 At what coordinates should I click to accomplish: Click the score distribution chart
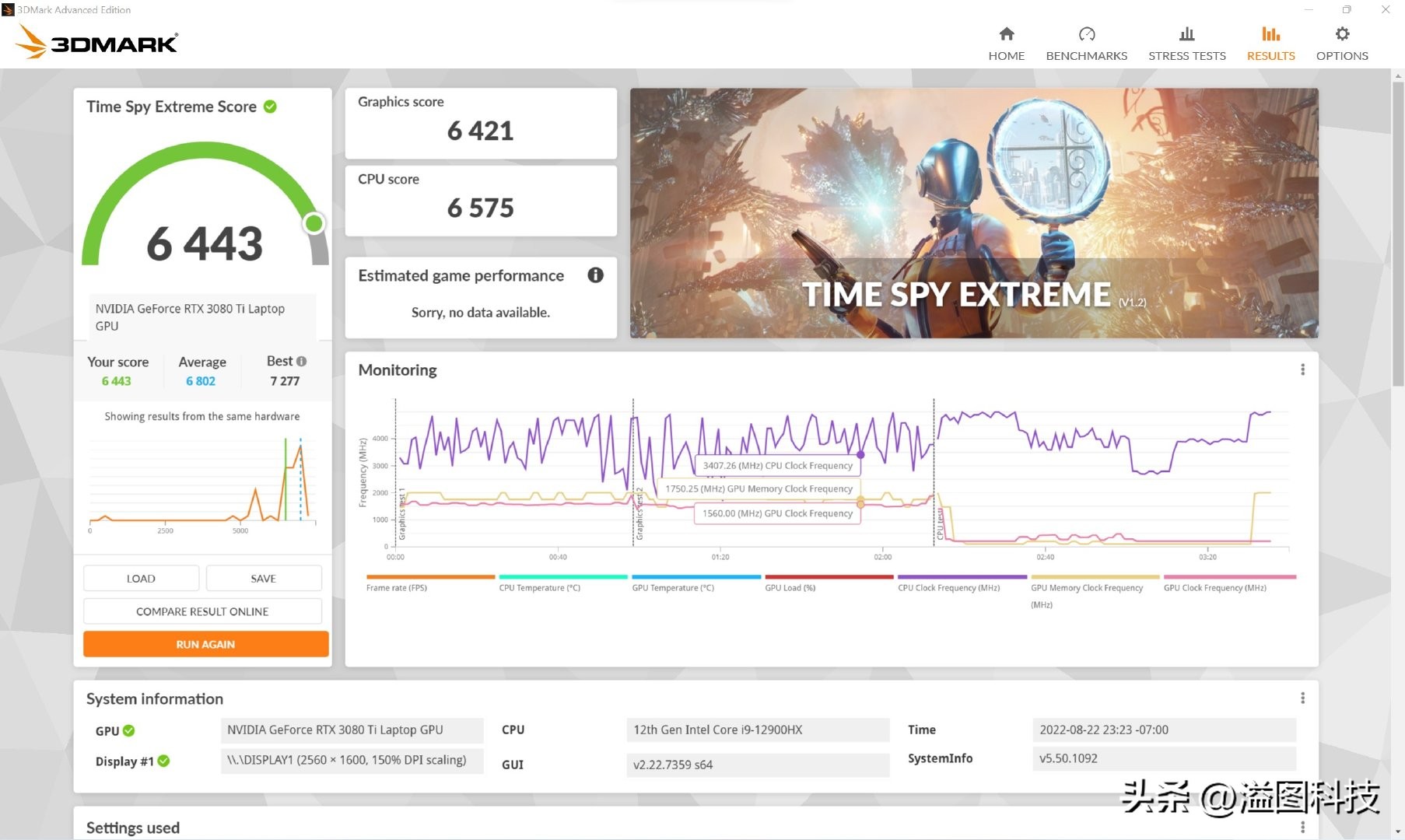[202, 485]
